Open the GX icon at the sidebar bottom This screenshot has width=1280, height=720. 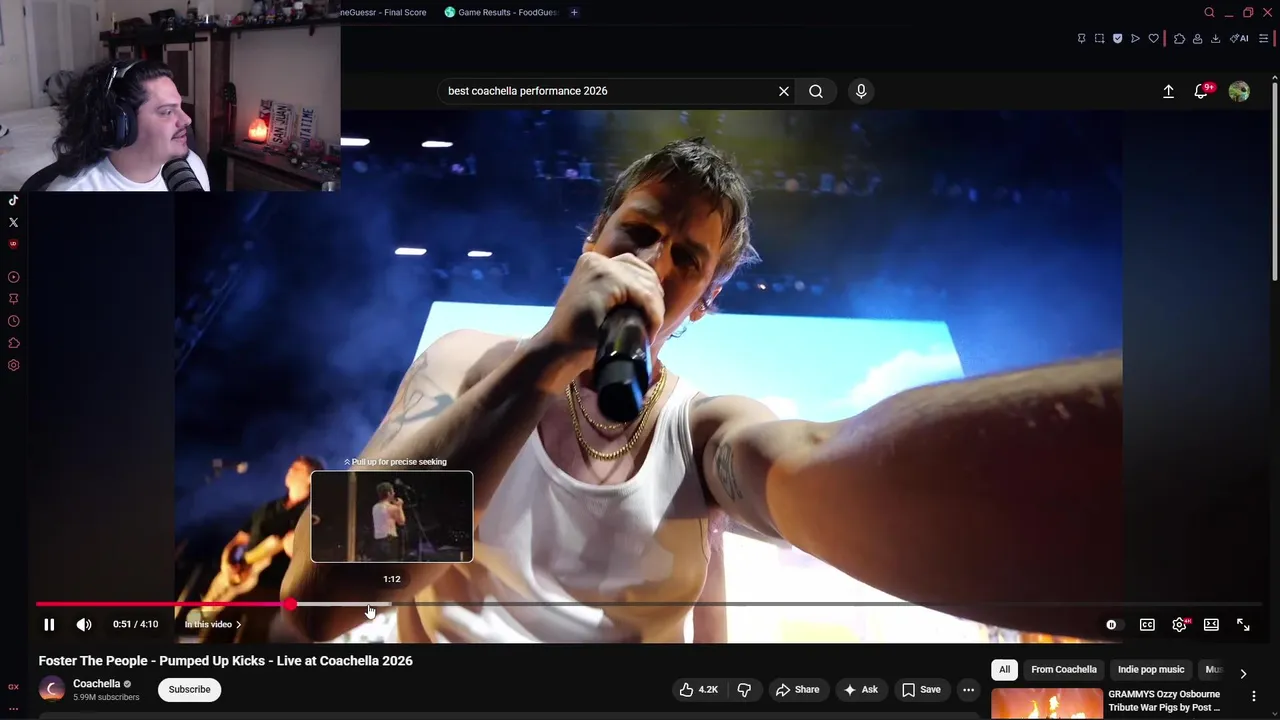(x=14, y=687)
